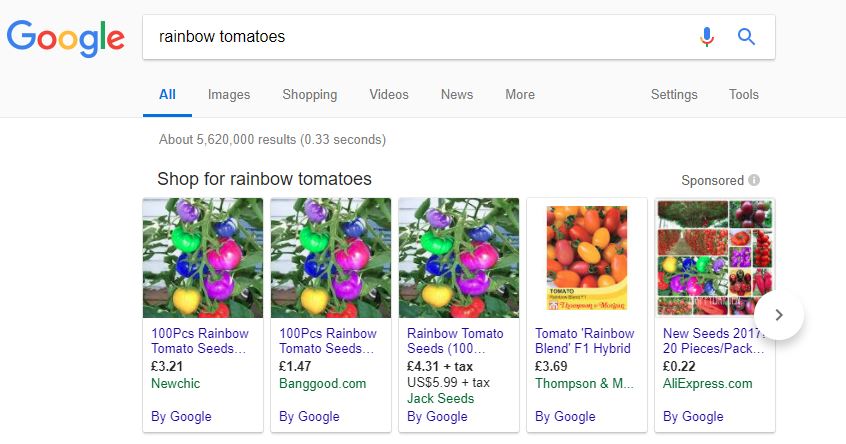
Task: Open the AliExpress collage product image
Action: (x=715, y=258)
